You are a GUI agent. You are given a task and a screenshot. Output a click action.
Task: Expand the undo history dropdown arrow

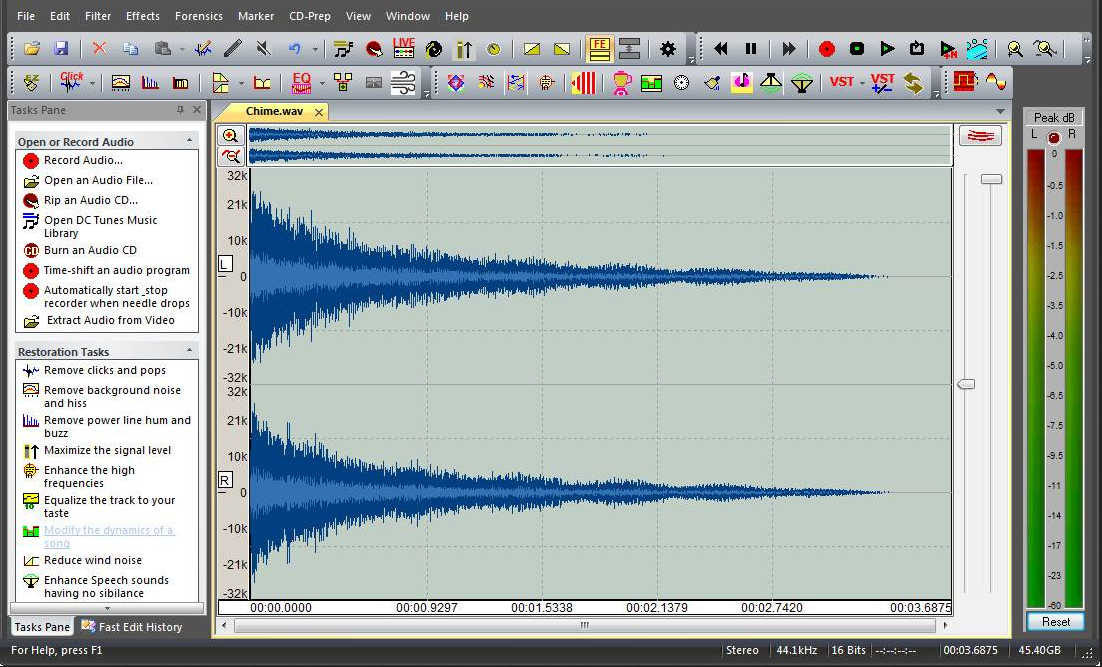315,49
